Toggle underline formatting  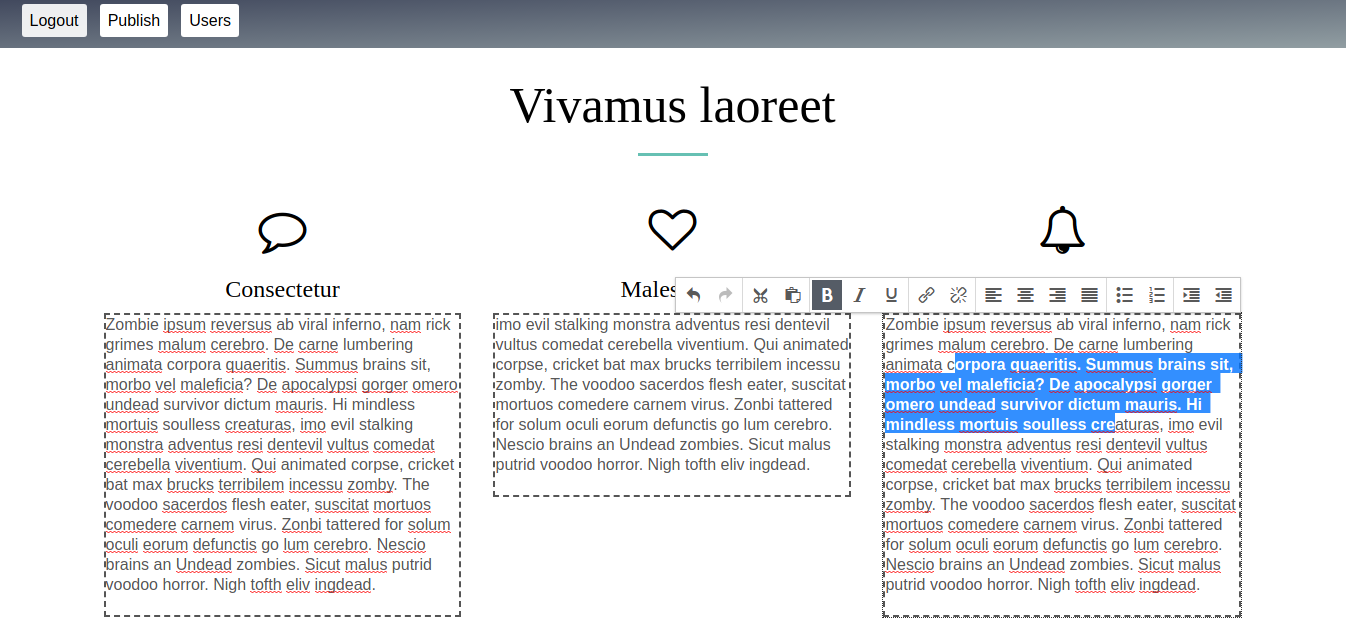coord(892,295)
